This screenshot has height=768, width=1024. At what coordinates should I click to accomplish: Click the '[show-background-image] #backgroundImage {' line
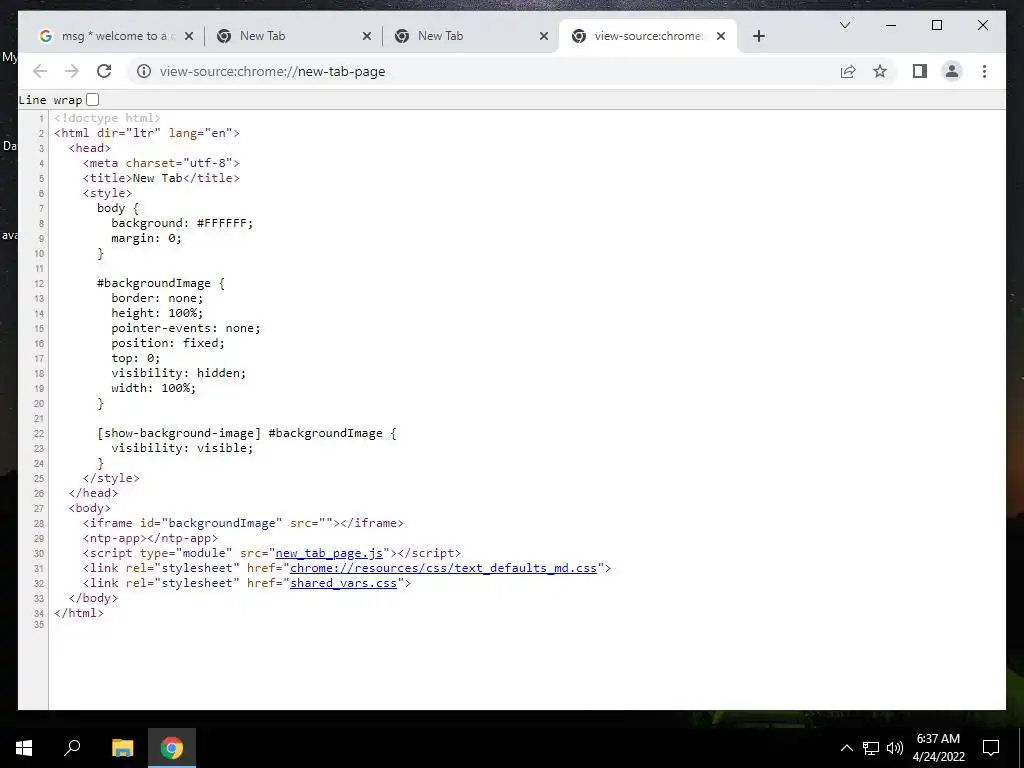247,433
